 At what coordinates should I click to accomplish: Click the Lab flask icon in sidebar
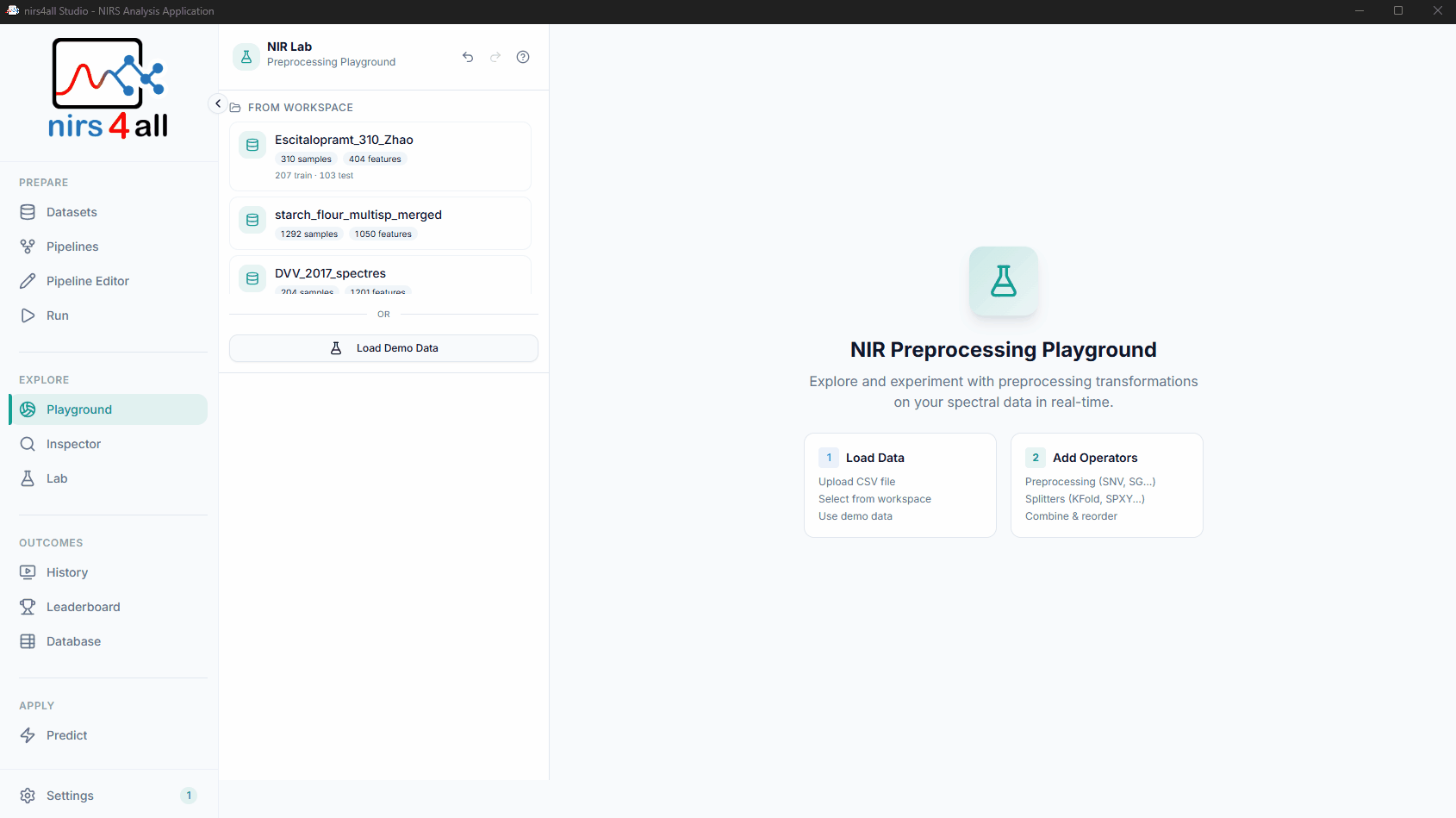[28, 478]
